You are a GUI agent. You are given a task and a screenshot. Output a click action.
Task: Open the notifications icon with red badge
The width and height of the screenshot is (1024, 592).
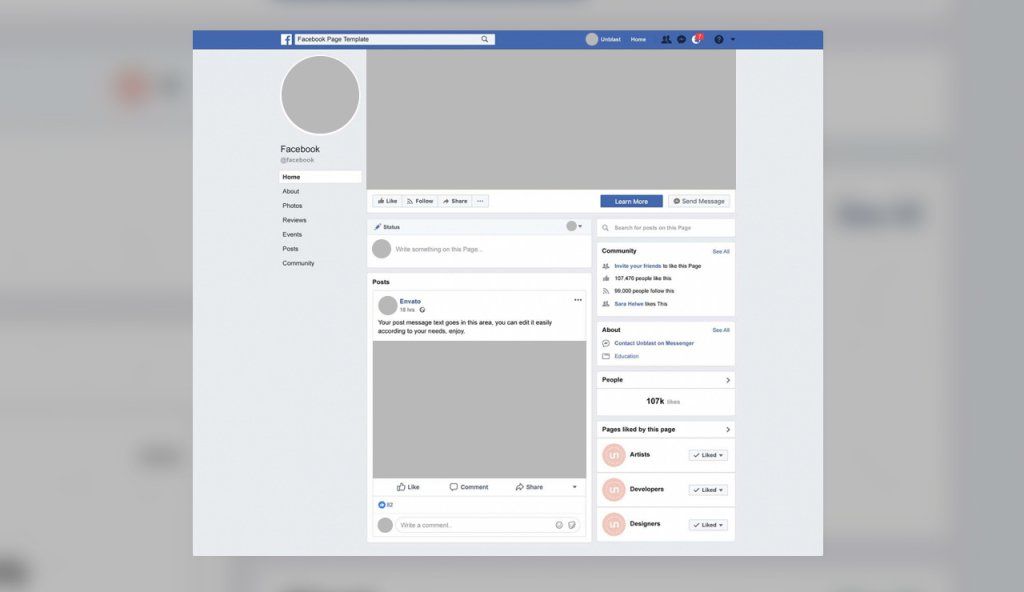tap(697, 39)
